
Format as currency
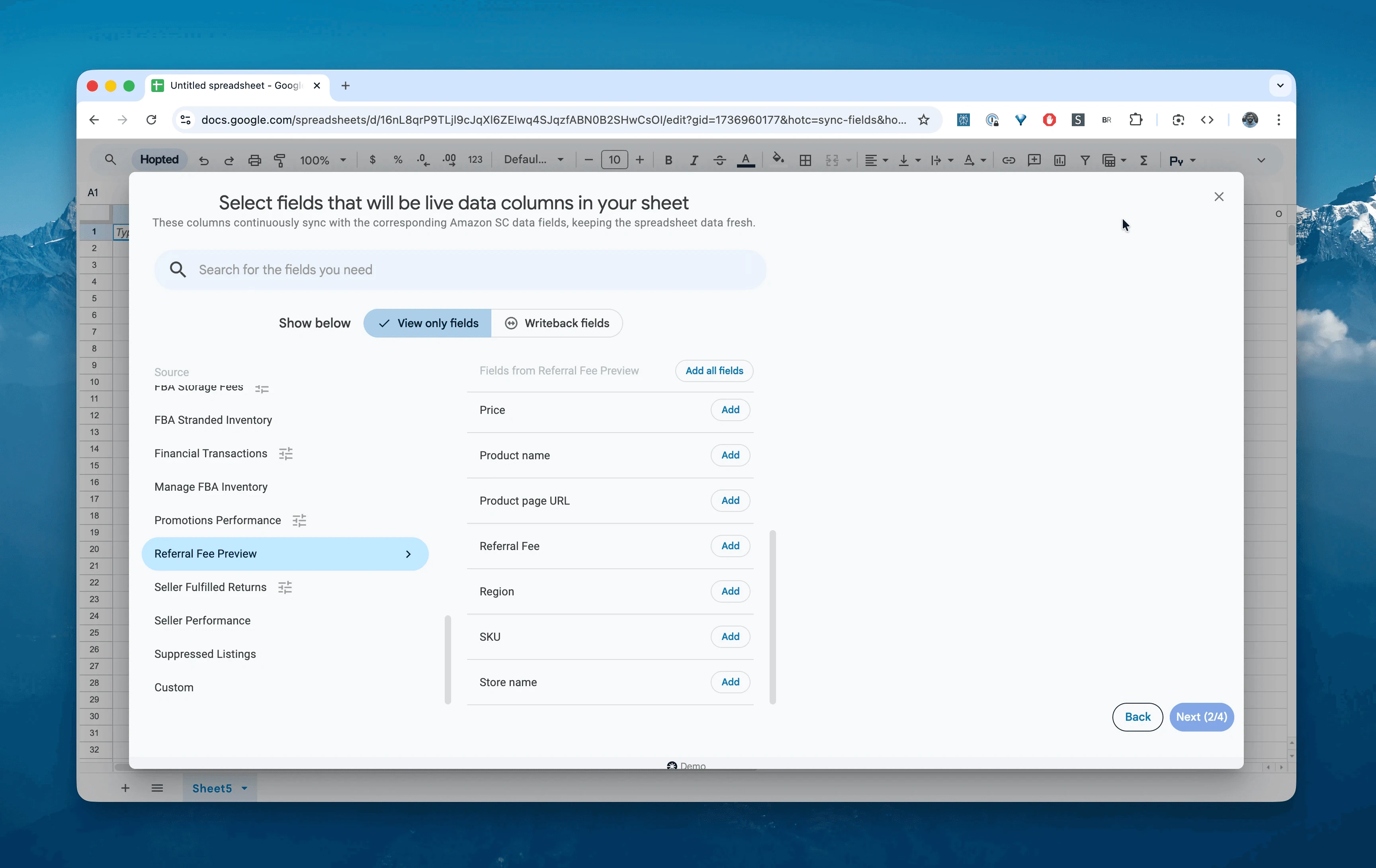373,160
